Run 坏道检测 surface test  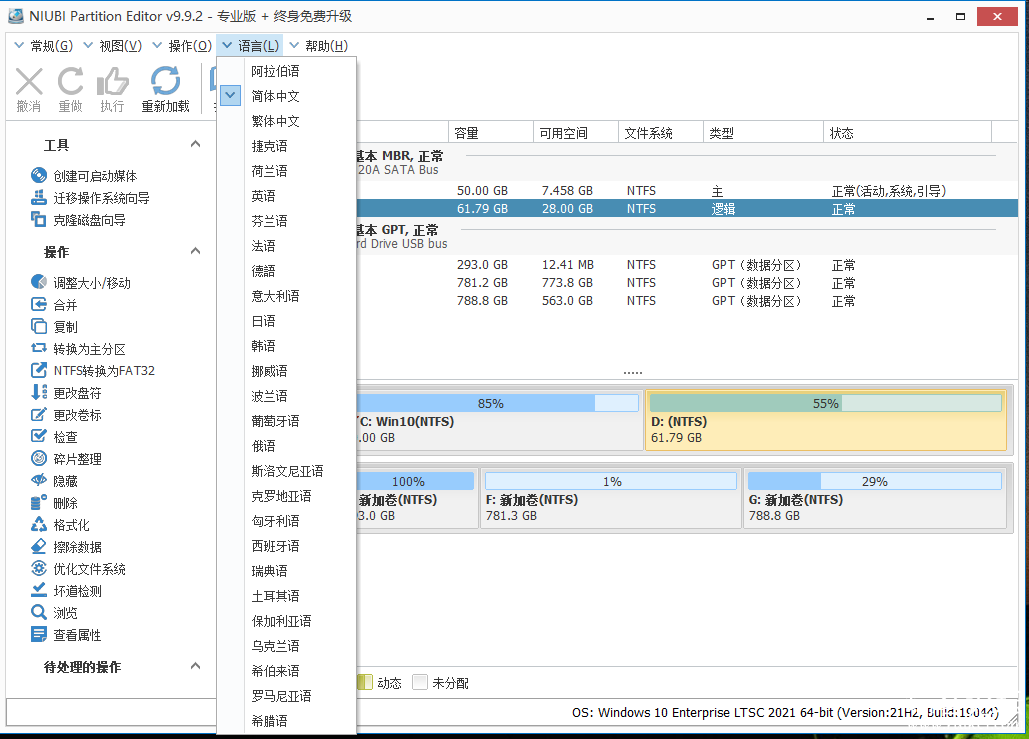66,591
